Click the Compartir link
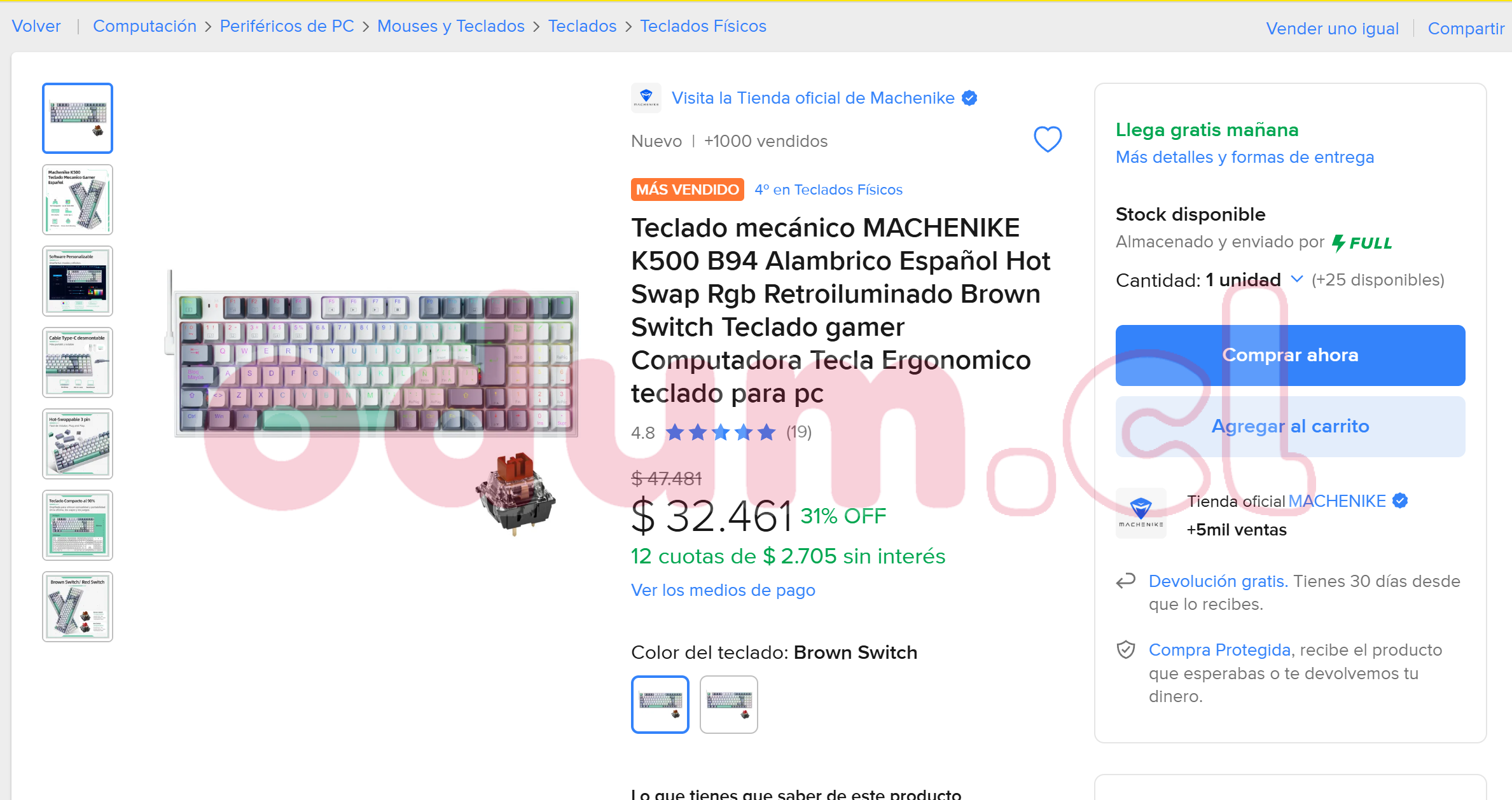Viewport: 1512px width, 800px height. pyautogui.click(x=1466, y=29)
